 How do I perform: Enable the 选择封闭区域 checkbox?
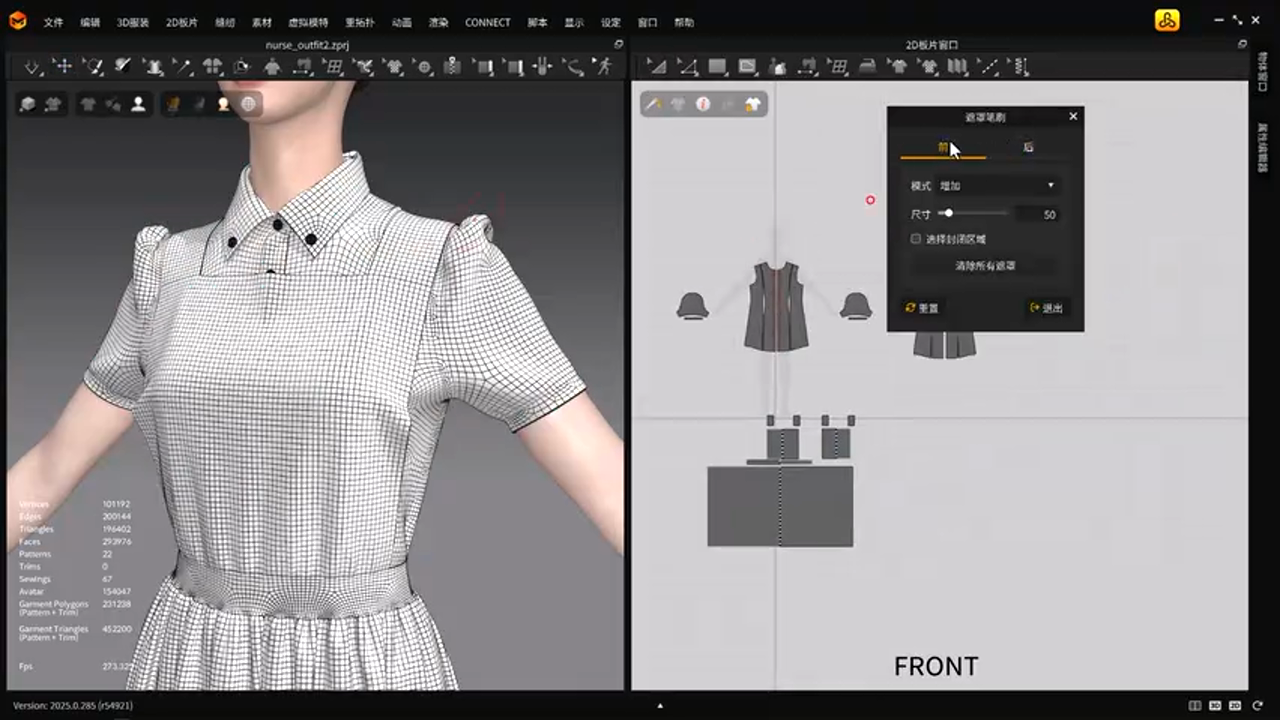tap(916, 239)
